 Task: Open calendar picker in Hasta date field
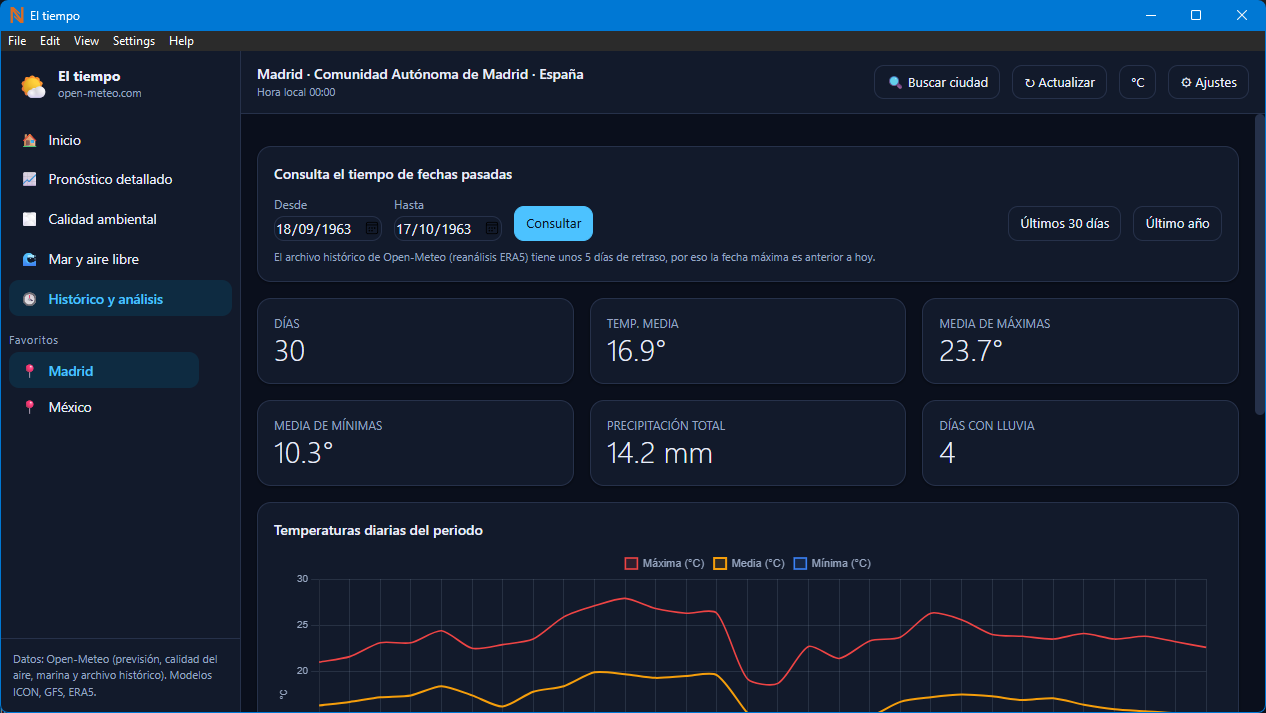(491, 229)
